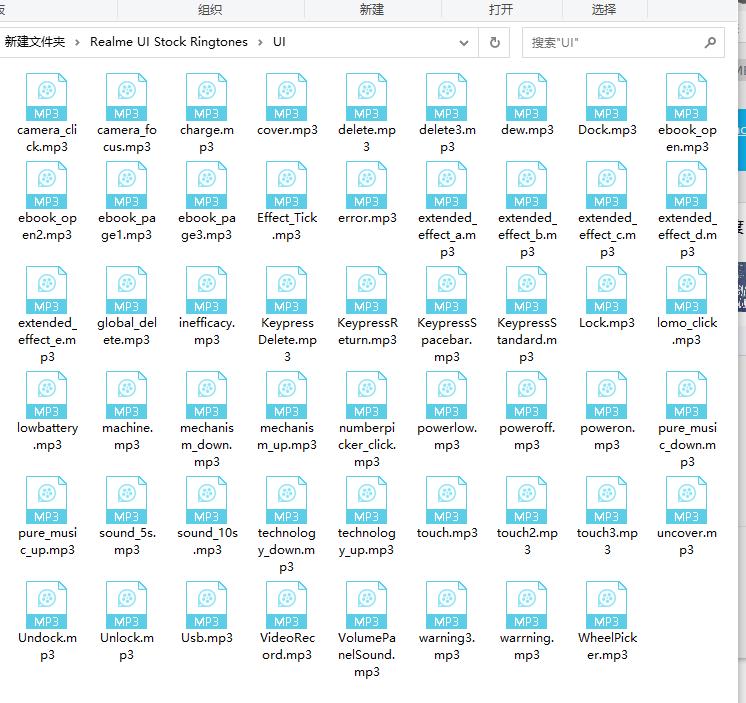
Task: Select poweron.mp3 file icon
Action: (606, 395)
